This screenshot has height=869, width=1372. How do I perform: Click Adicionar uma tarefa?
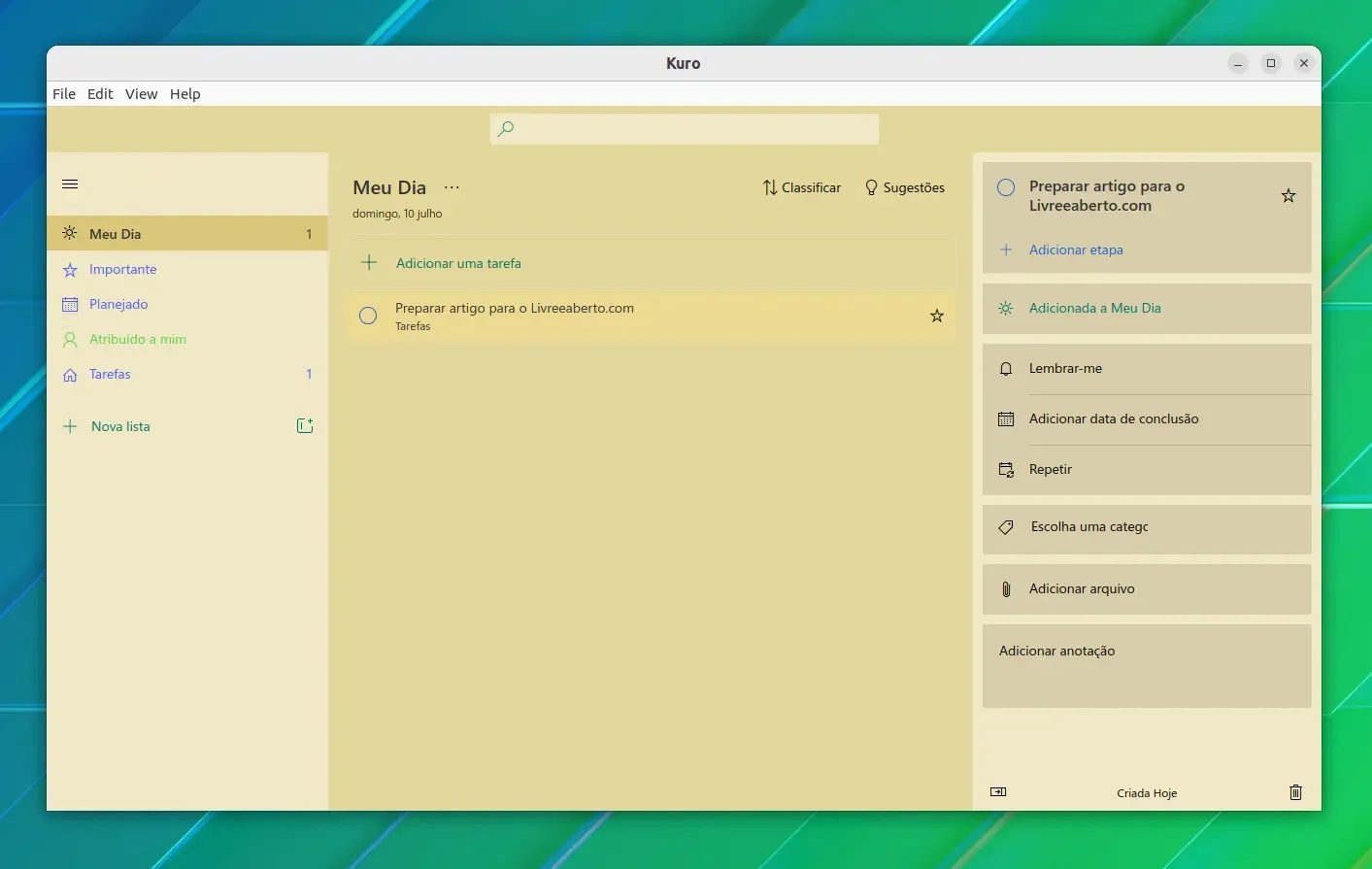point(651,263)
